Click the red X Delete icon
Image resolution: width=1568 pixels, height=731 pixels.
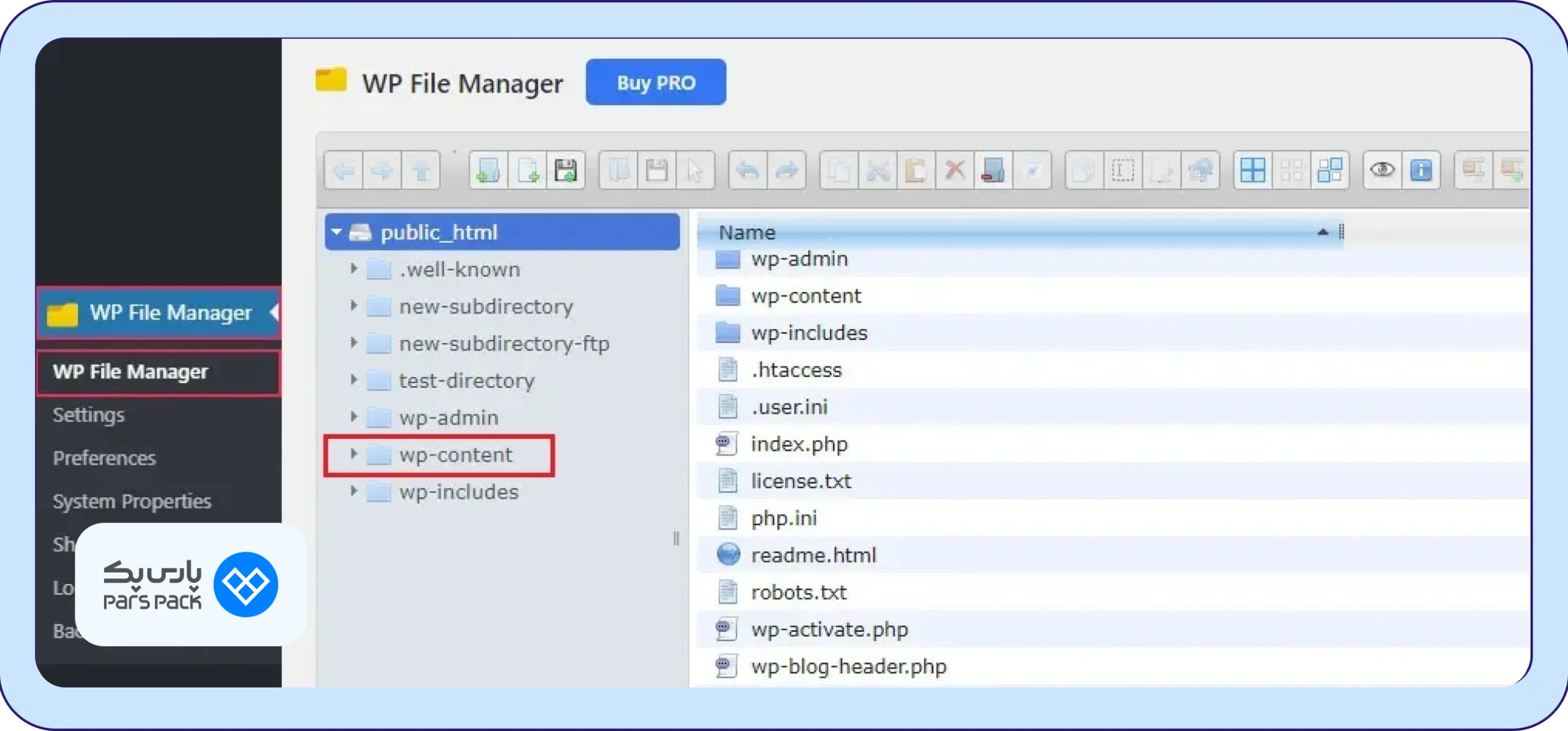pos(955,170)
